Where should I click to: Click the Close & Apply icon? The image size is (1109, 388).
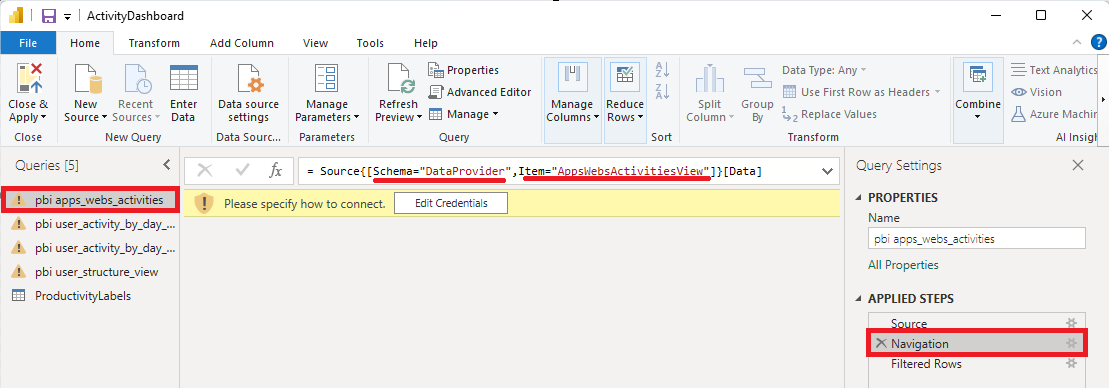click(28, 78)
